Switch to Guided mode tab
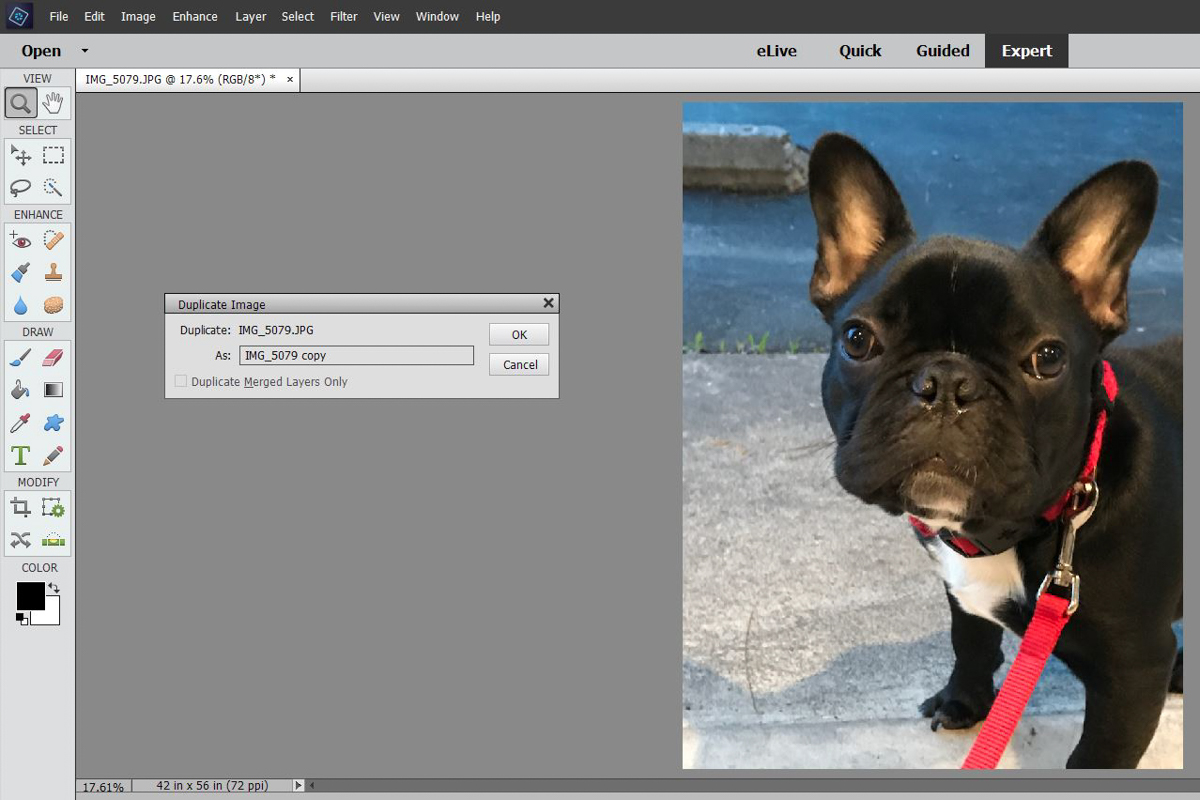The height and width of the screenshot is (800, 1200). 943,51
